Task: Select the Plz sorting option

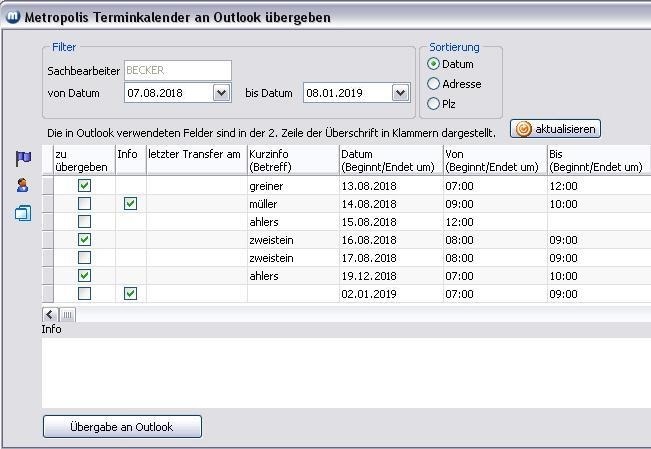Action: 434,103
